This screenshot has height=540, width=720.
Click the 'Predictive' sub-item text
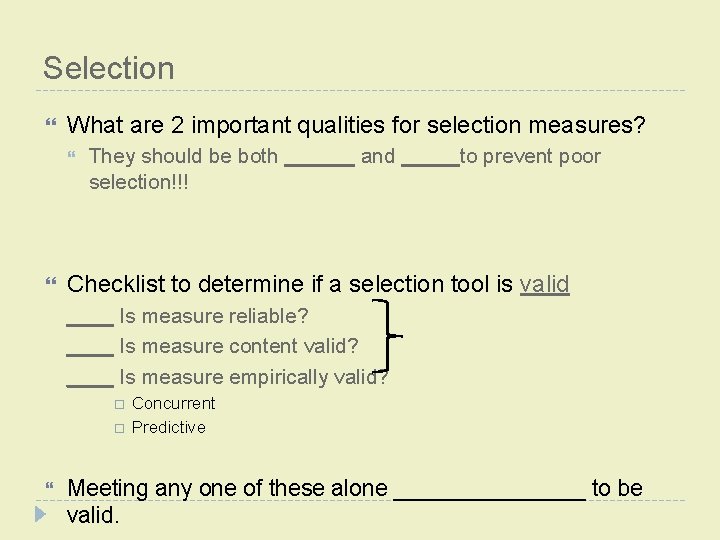pos(168,427)
